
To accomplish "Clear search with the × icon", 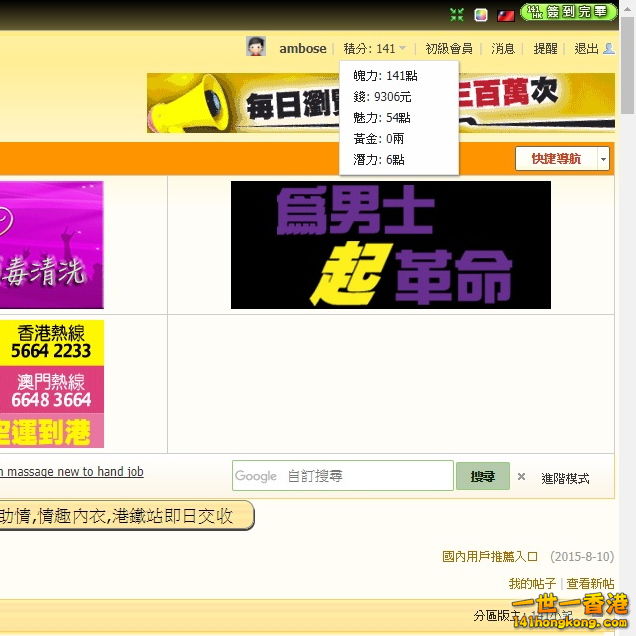I will point(521,477).
